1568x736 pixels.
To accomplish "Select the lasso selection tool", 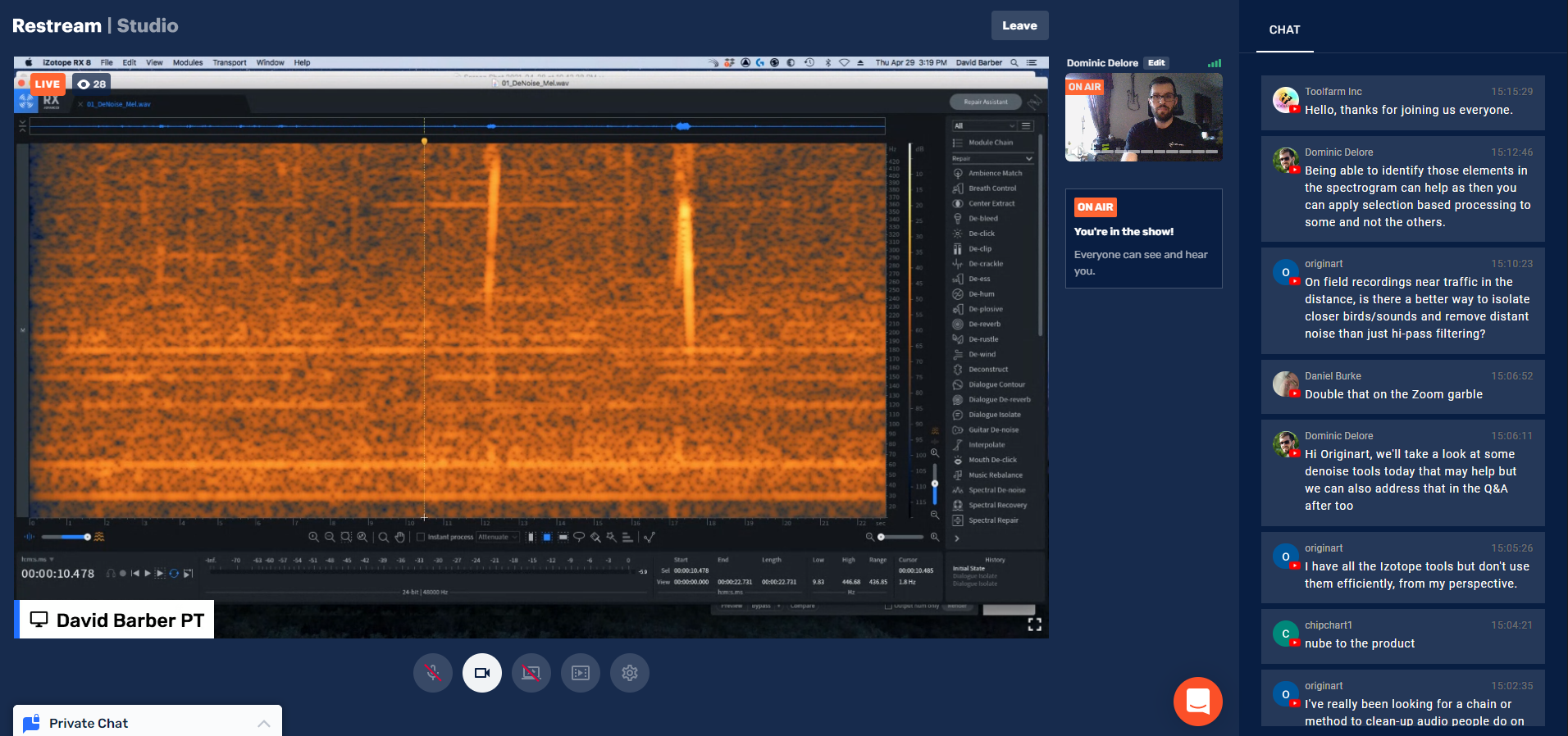I will tap(579, 538).
